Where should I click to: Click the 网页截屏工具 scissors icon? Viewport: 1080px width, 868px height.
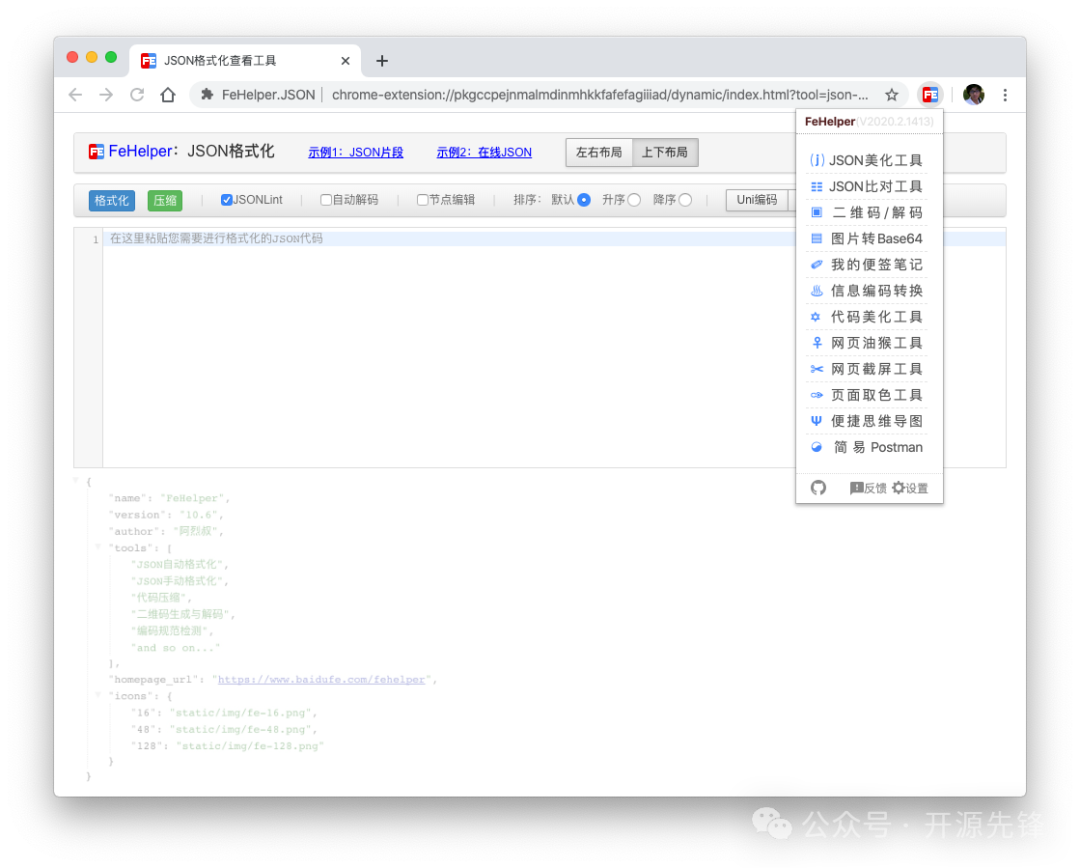(816, 369)
